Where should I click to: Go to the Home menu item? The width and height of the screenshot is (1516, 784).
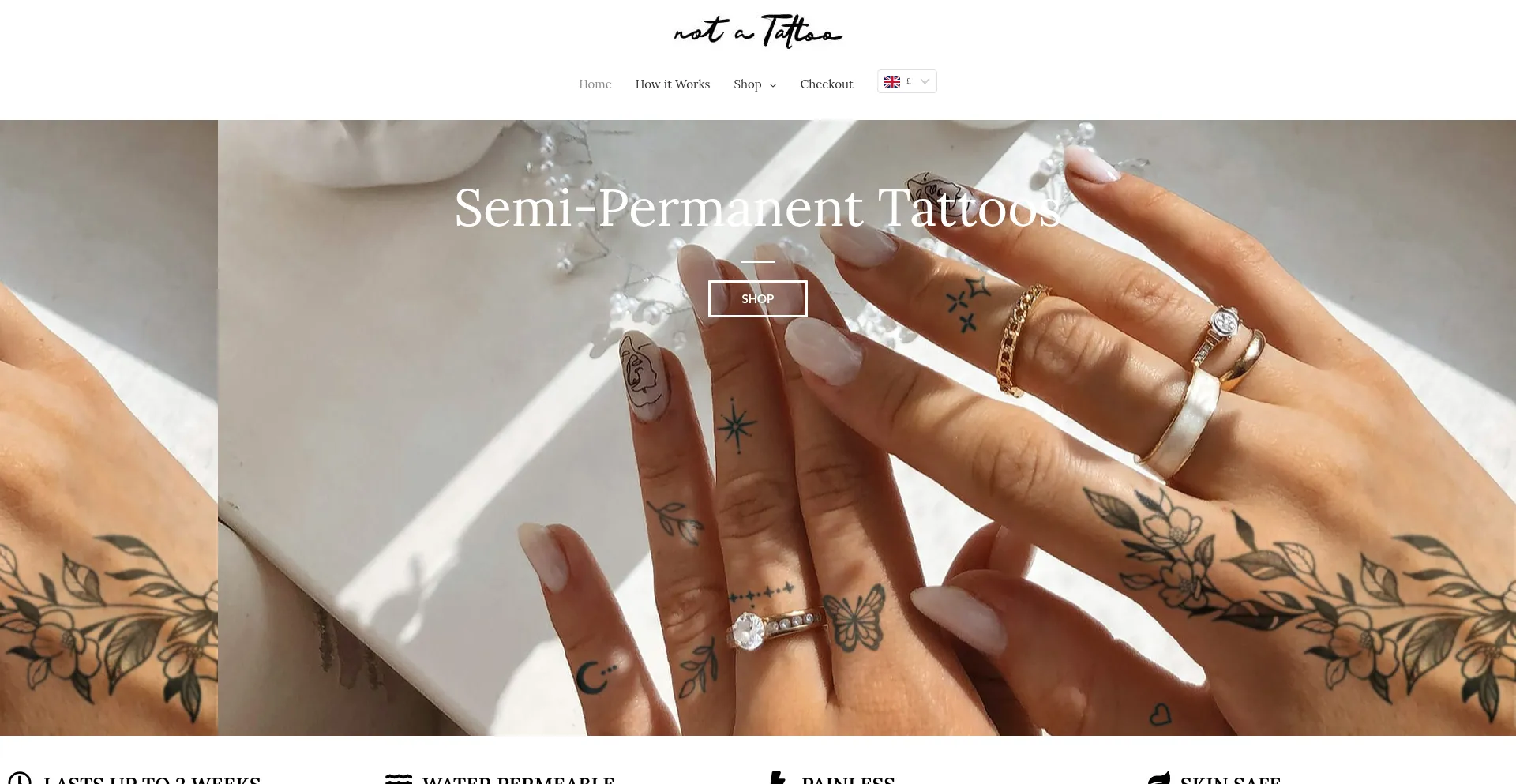click(595, 84)
